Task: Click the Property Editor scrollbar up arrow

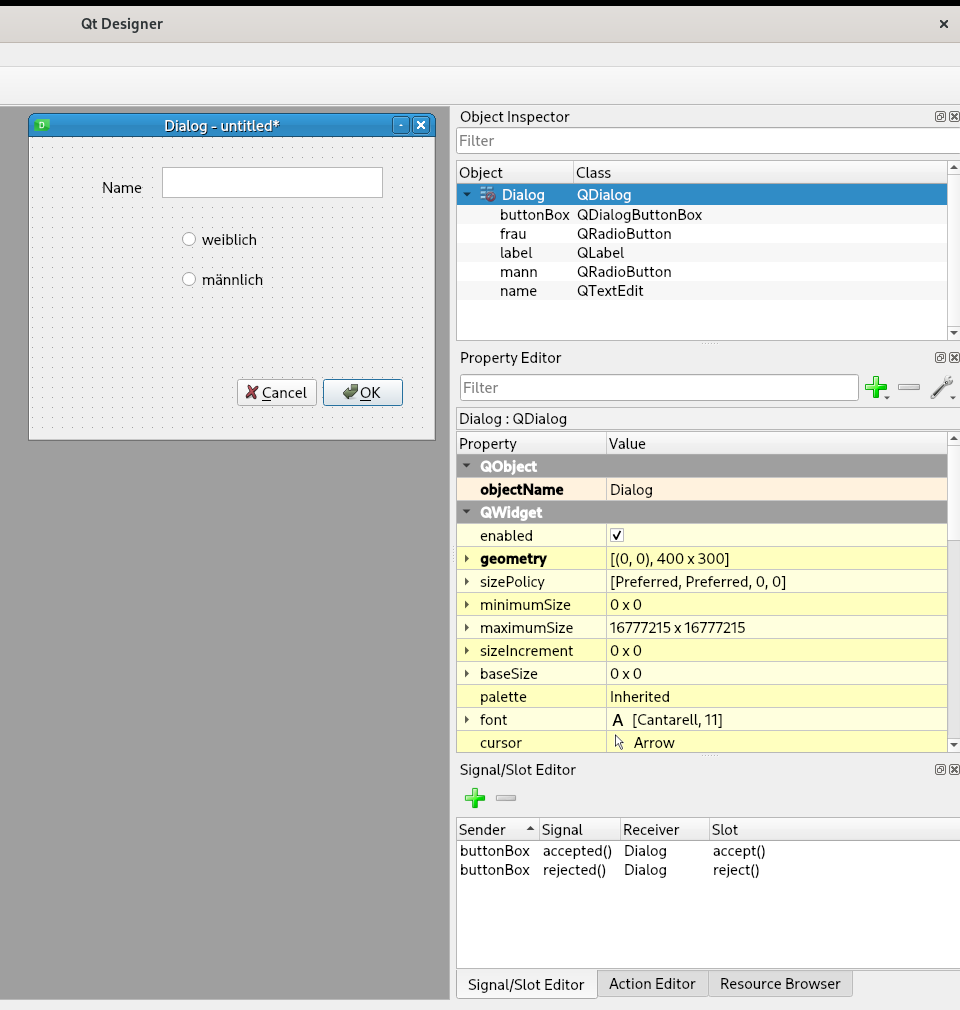Action: [x=954, y=439]
